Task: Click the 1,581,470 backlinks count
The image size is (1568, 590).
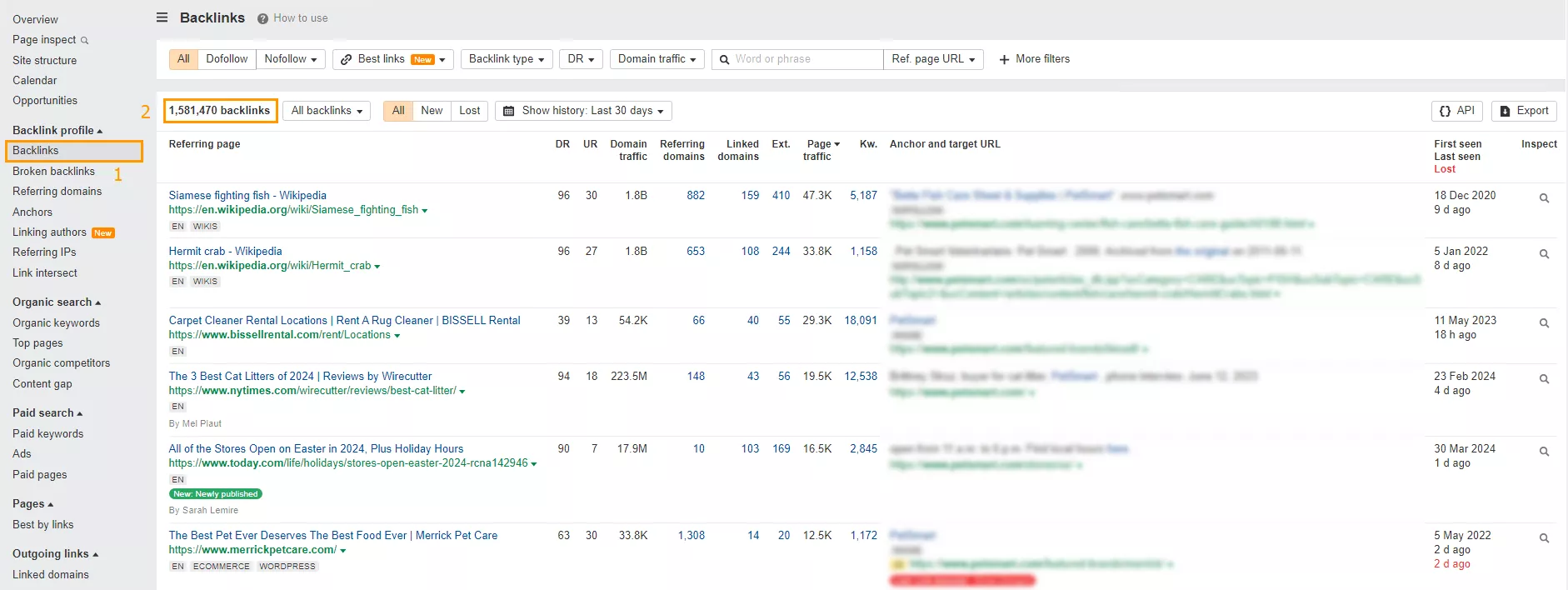Action: point(220,111)
